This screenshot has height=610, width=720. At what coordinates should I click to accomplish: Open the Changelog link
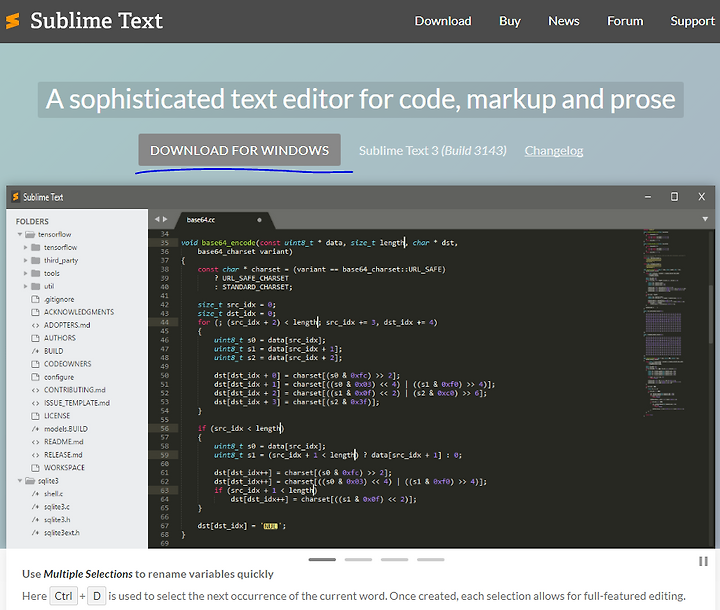coord(554,151)
